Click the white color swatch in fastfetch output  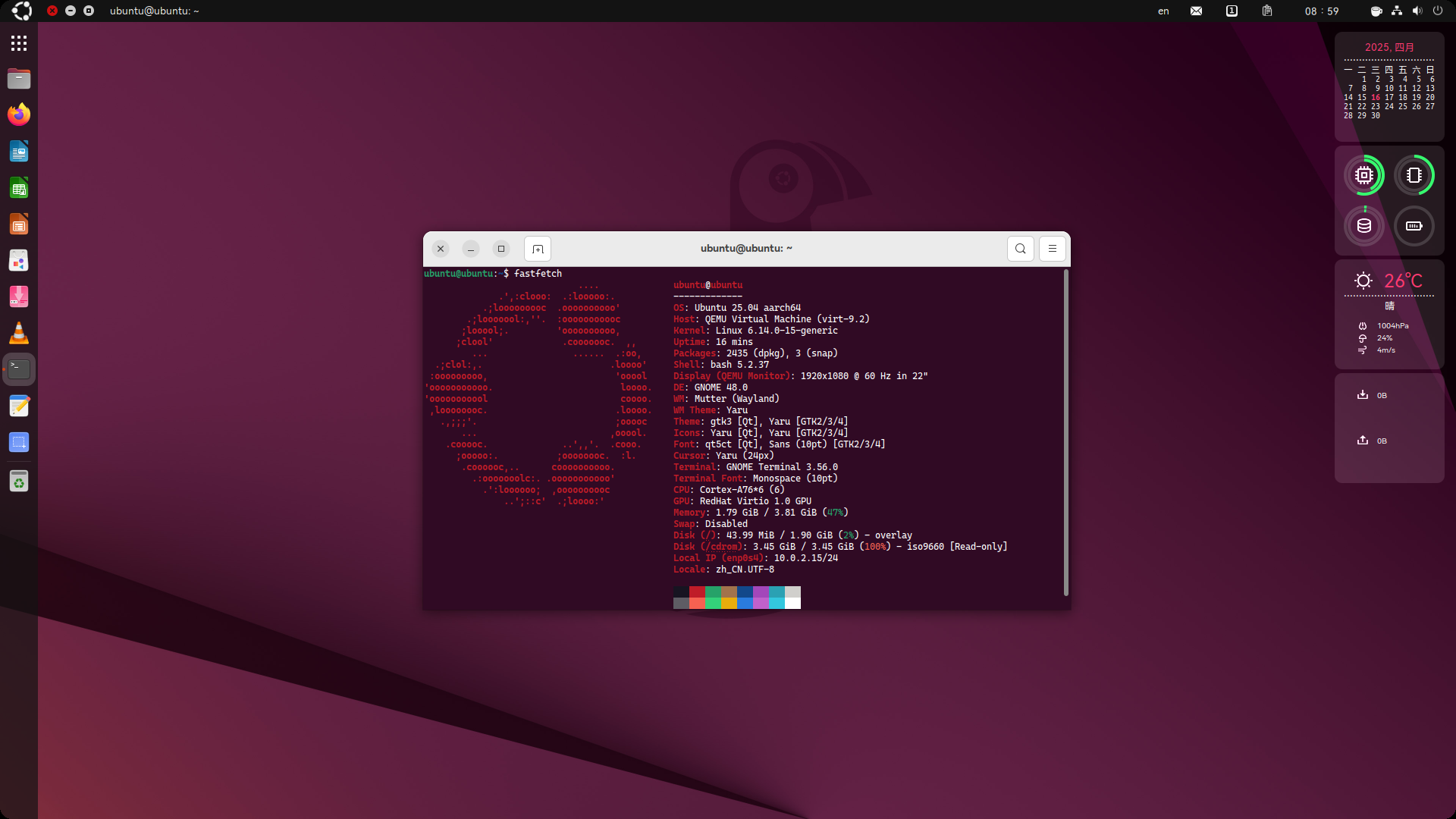(792, 603)
